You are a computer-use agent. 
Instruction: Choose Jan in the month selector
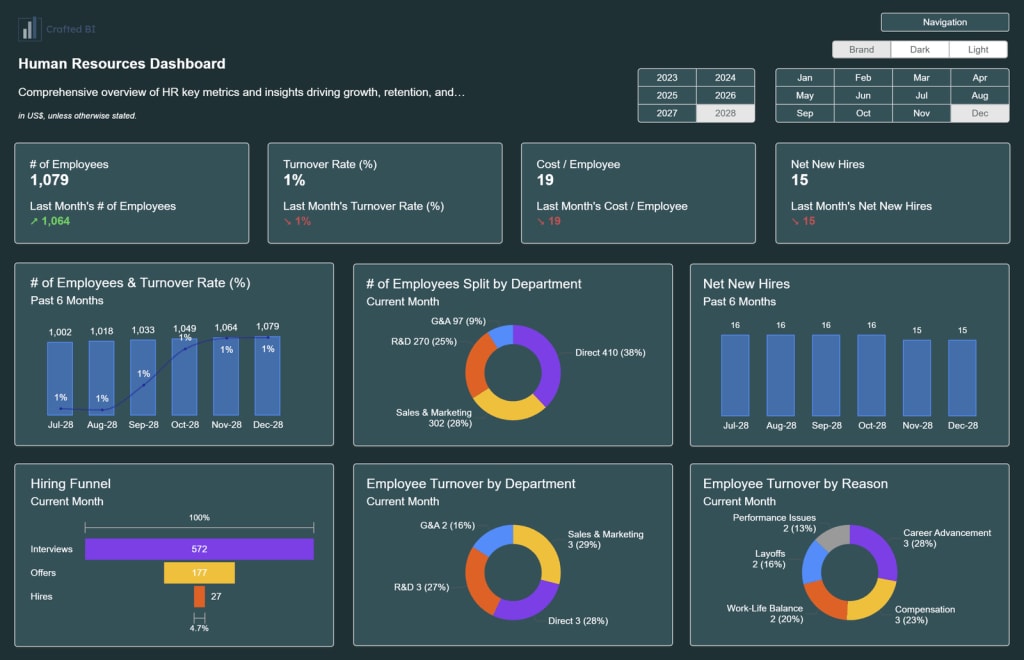804,77
